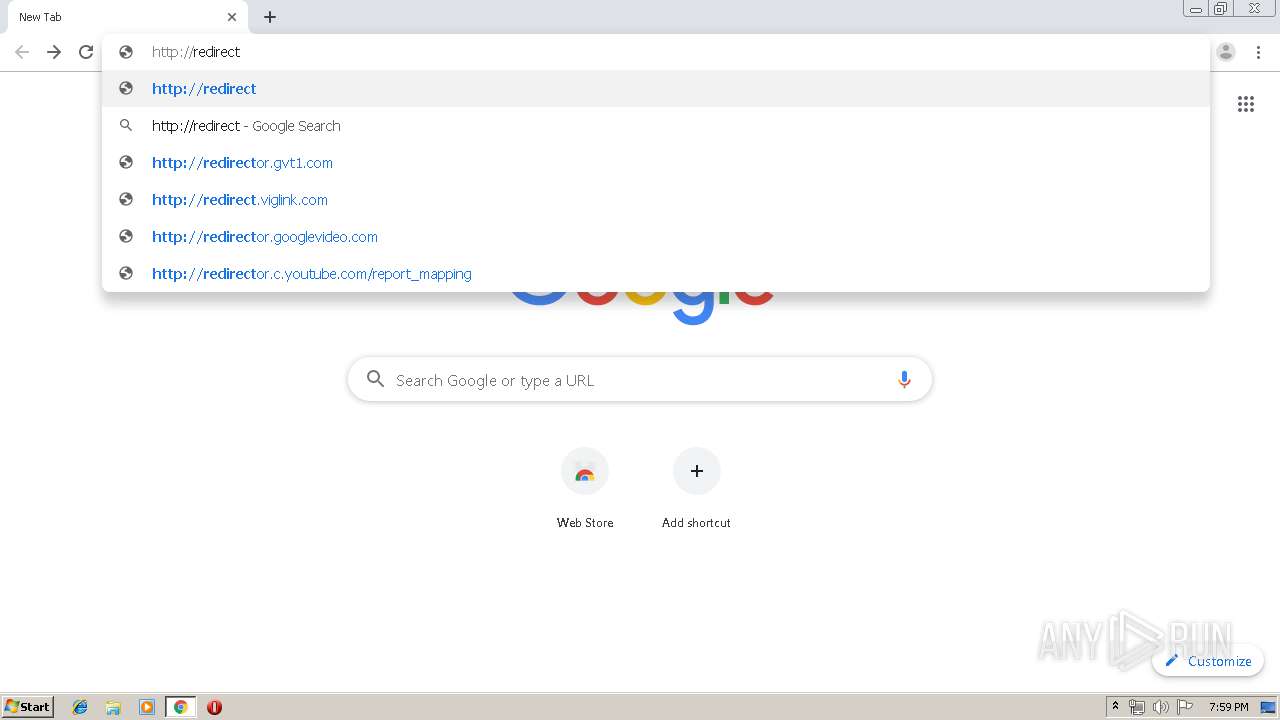This screenshot has height=720, width=1280.
Task: Click the search box magnifier icon
Action: pyautogui.click(x=376, y=379)
